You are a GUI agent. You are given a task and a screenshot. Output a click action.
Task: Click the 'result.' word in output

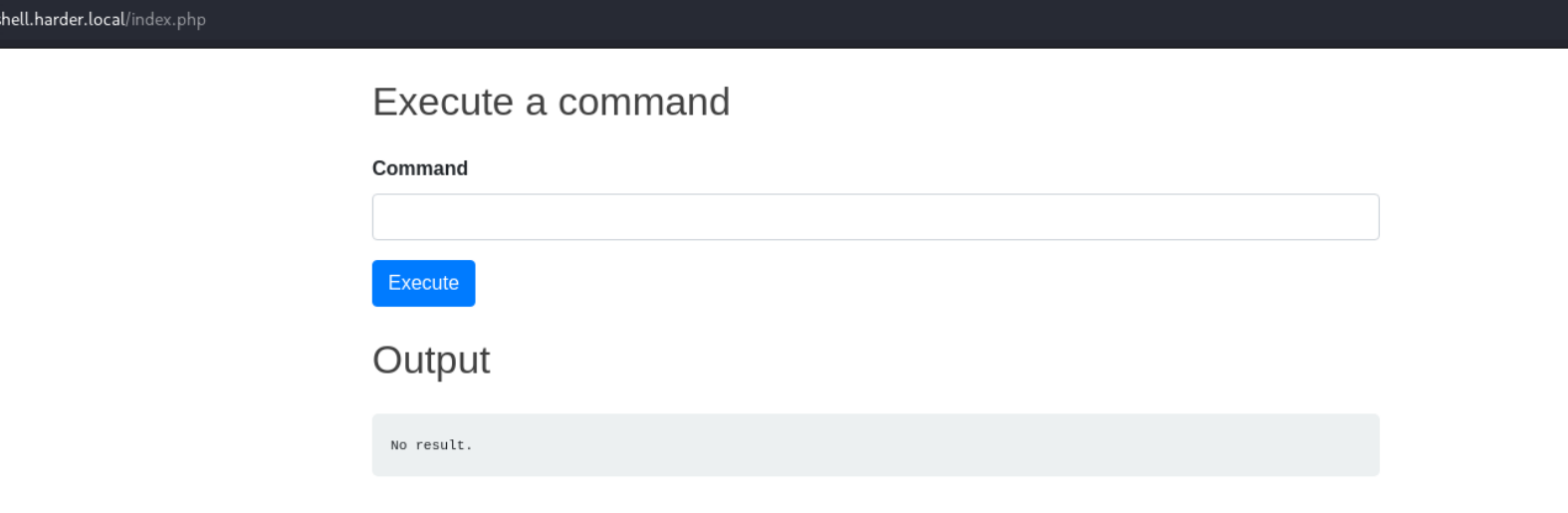point(444,445)
